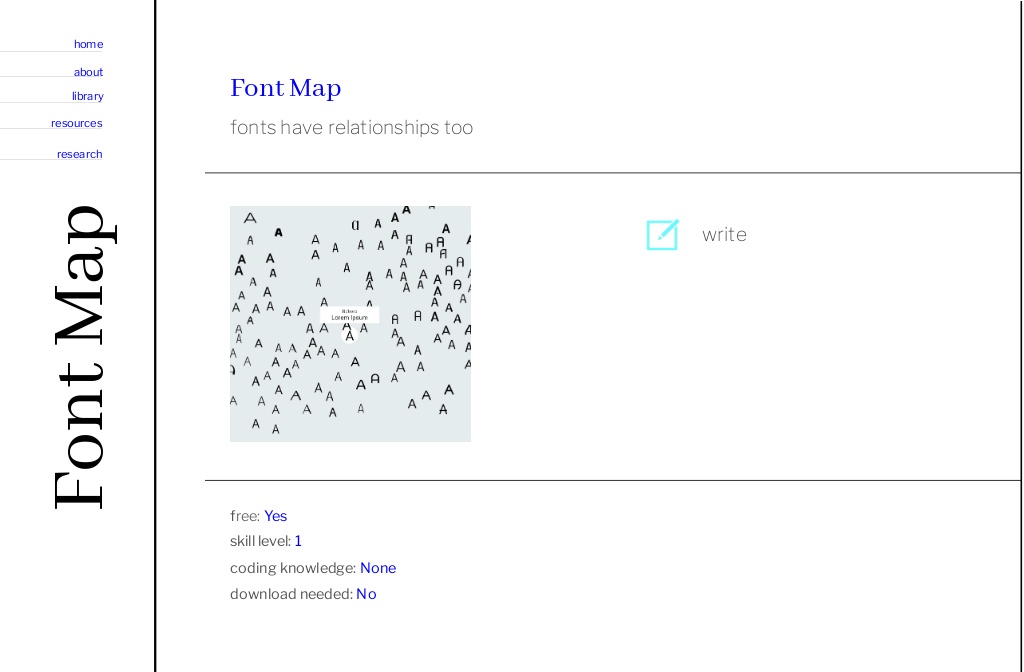The height and width of the screenshot is (672, 1024).
Task: Select the "1" skill level link
Action: (298, 541)
